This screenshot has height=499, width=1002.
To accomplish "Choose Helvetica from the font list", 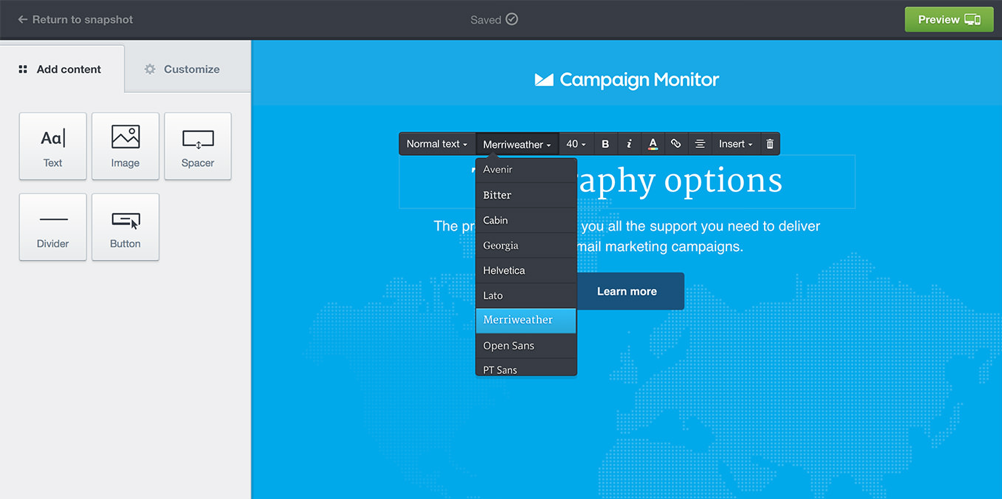I will pos(526,270).
